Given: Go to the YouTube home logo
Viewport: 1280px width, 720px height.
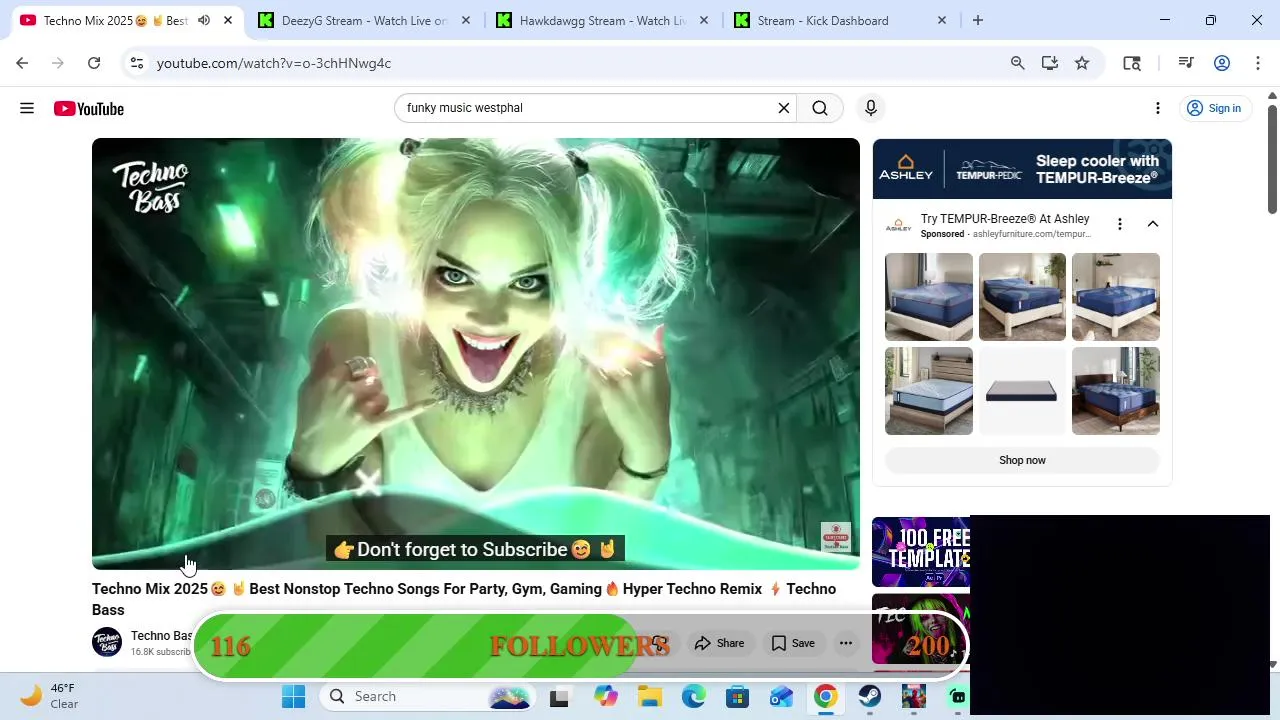Looking at the screenshot, I should (89, 108).
